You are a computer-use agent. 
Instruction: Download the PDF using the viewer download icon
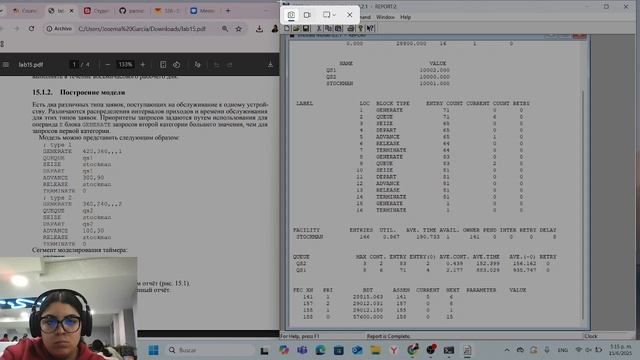pyautogui.click(x=270, y=64)
